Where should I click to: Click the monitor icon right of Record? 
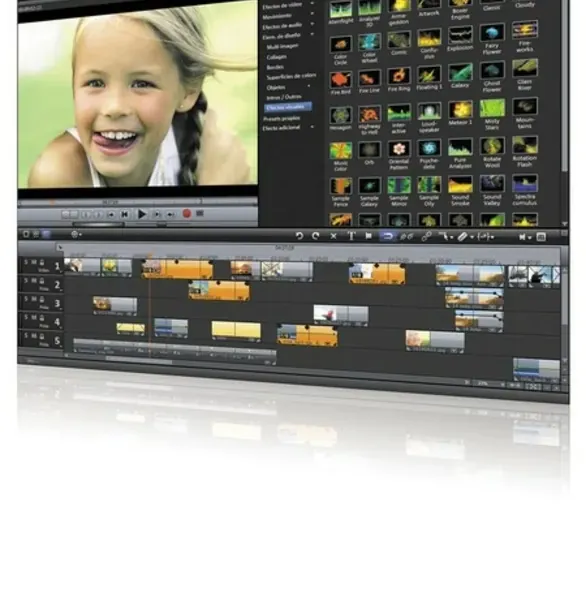click(200, 214)
